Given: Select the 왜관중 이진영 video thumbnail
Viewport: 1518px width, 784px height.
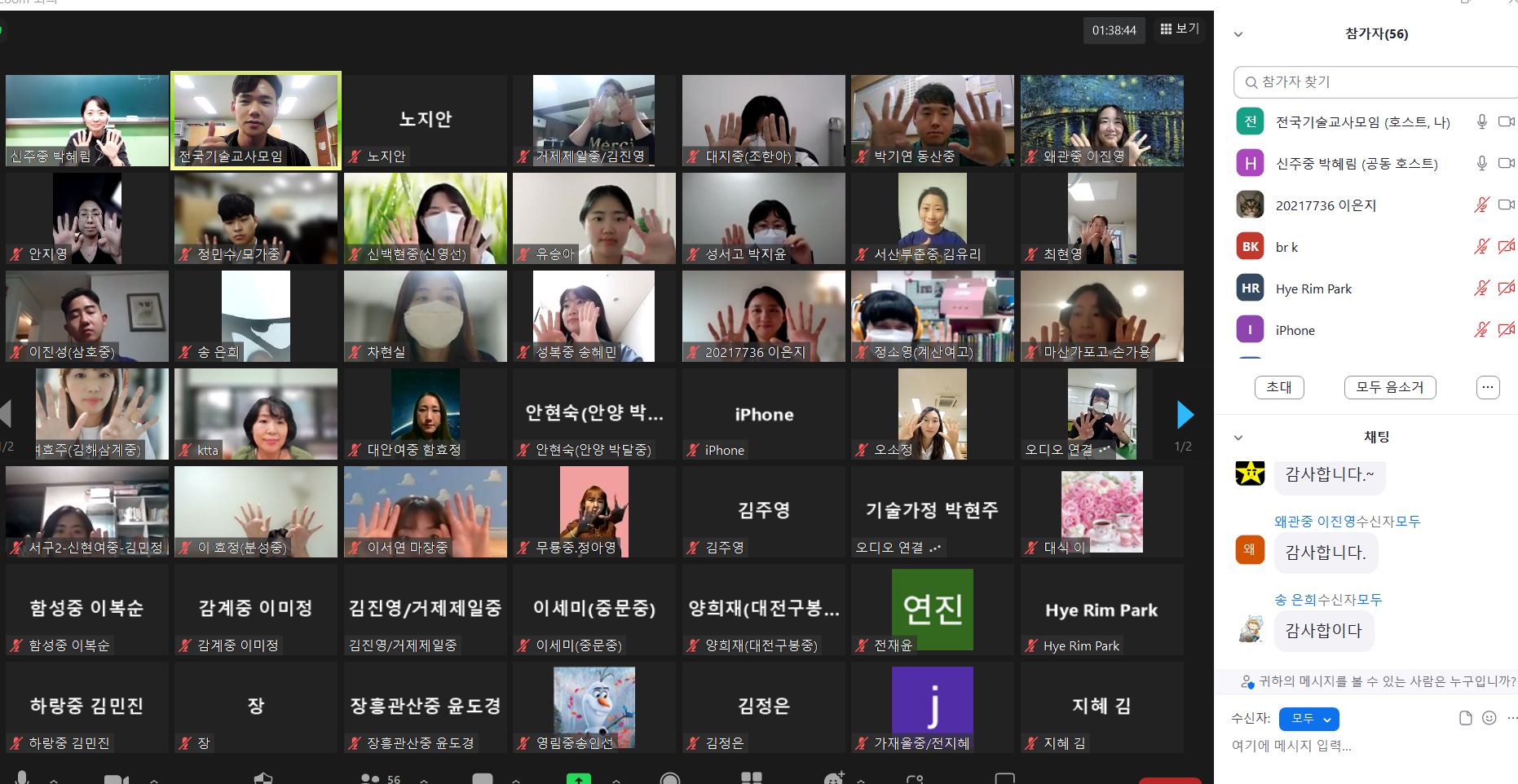Looking at the screenshot, I should (x=1101, y=121).
